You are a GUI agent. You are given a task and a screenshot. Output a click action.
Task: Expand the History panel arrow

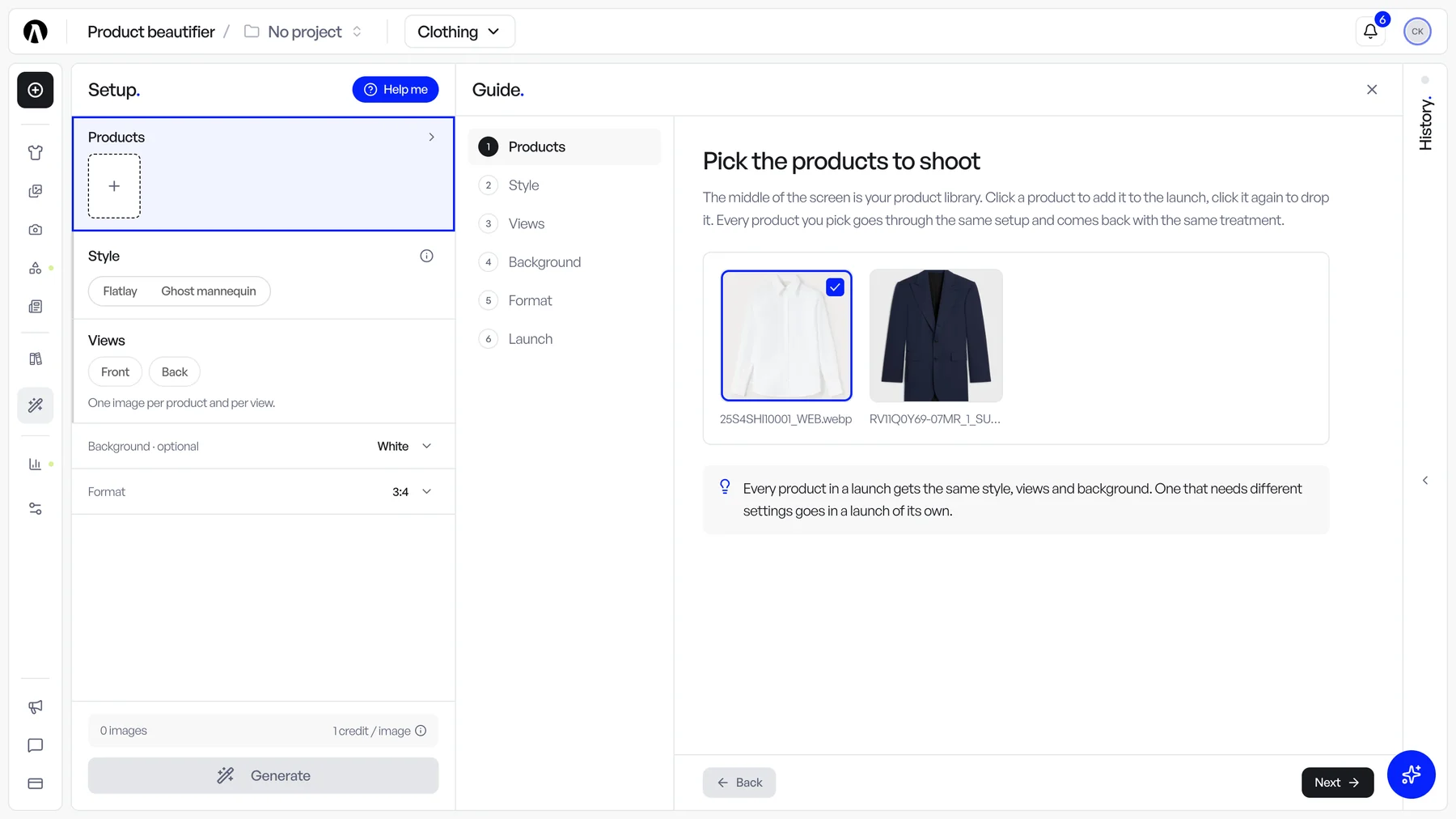1425,481
